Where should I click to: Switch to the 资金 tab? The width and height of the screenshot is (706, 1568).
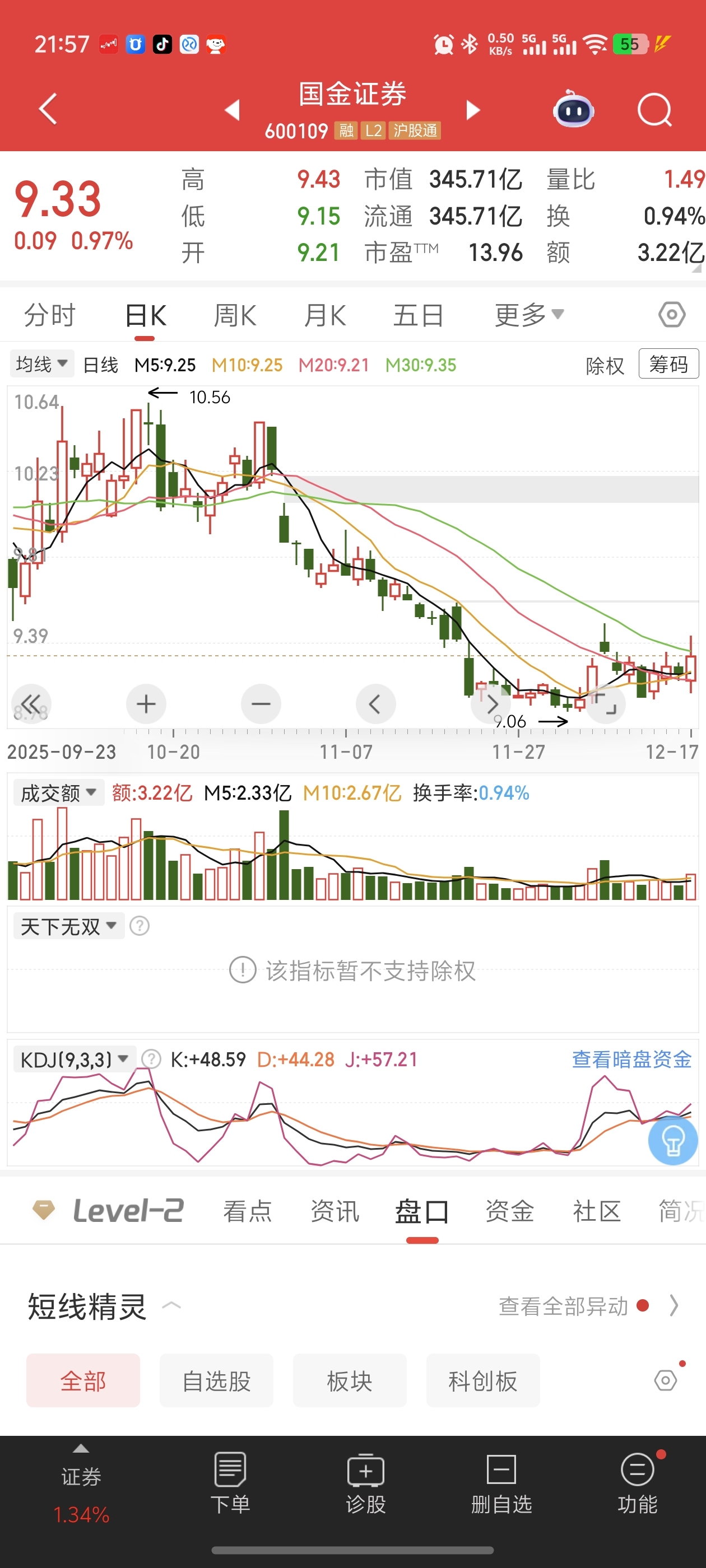pyautogui.click(x=509, y=1211)
